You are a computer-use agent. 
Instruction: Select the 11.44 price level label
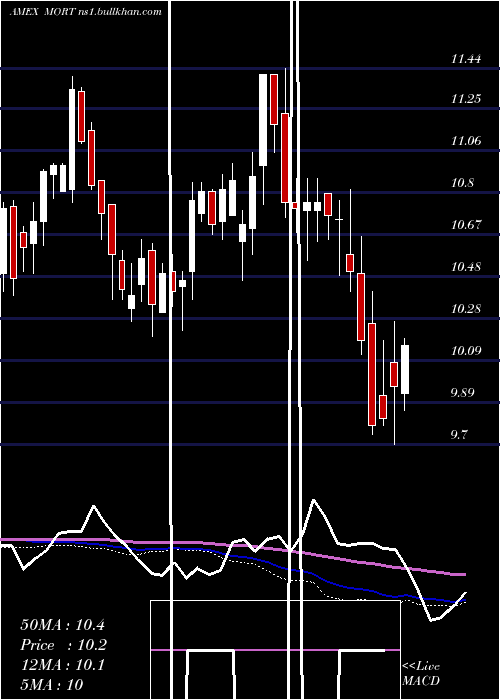coord(466,58)
